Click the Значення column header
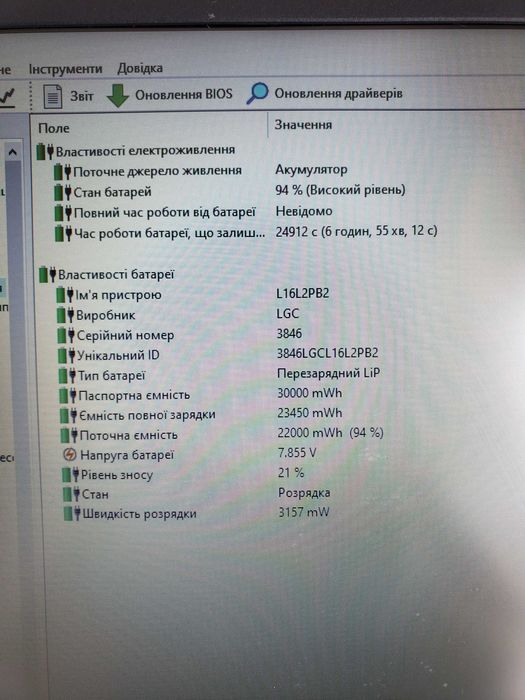The width and height of the screenshot is (525, 700). pyautogui.click(x=303, y=125)
